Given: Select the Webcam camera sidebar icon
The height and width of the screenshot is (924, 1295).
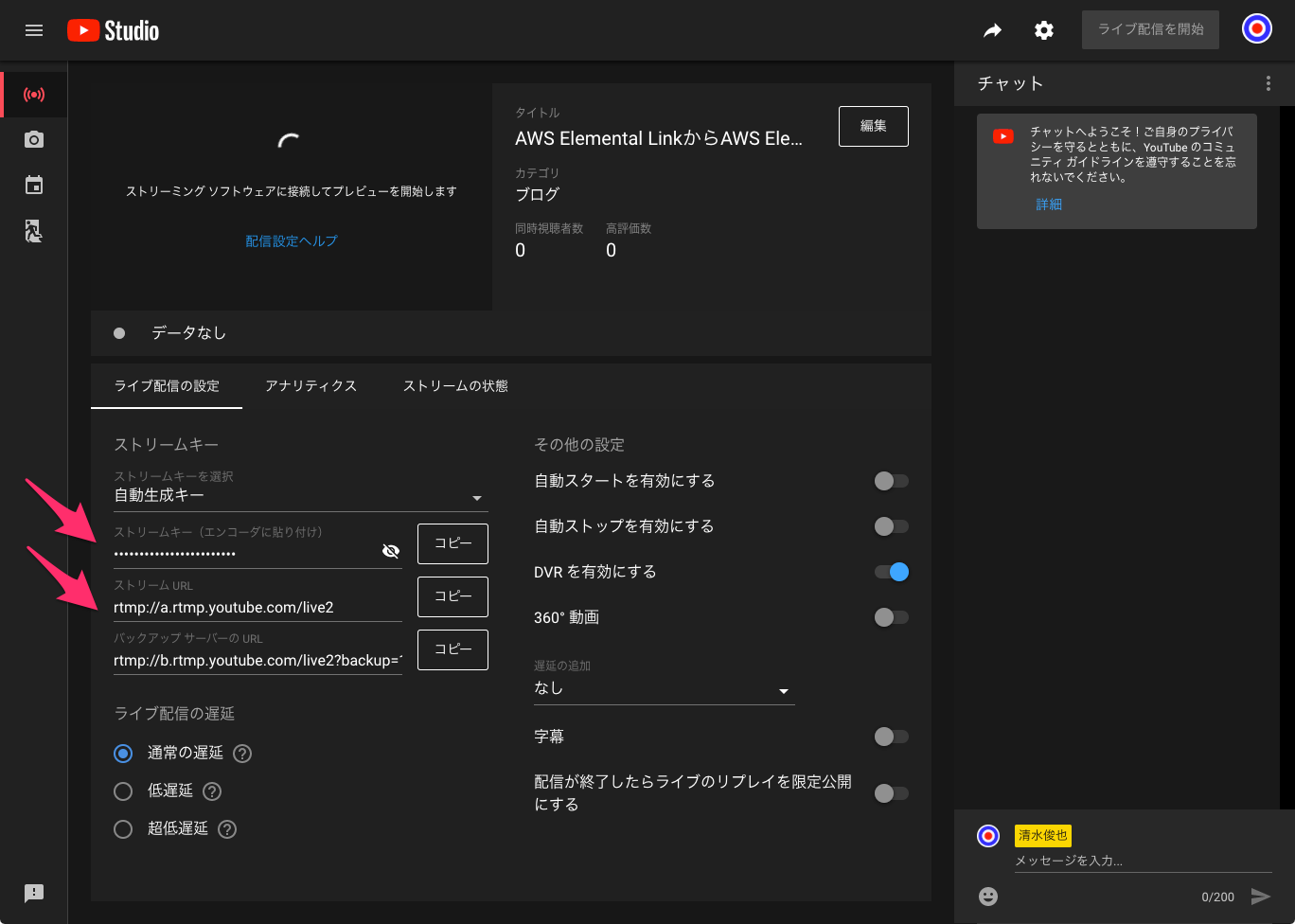Looking at the screenshot, I should 34,140.
